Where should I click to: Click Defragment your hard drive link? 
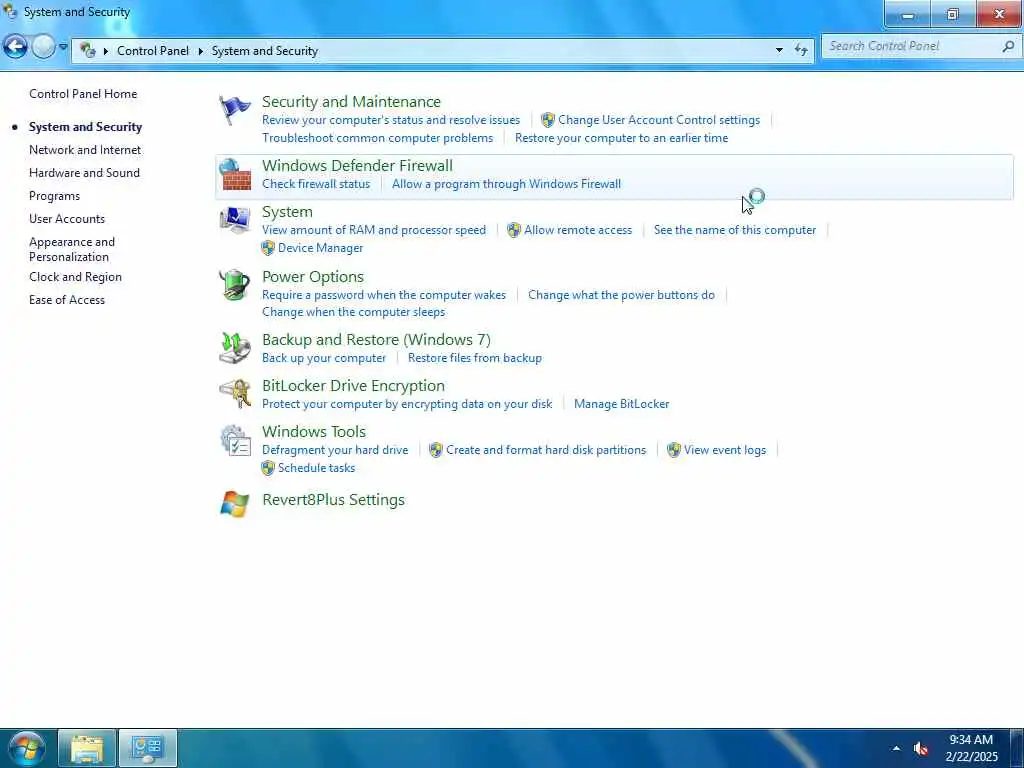pyautogui.click(x=335, y=450)
